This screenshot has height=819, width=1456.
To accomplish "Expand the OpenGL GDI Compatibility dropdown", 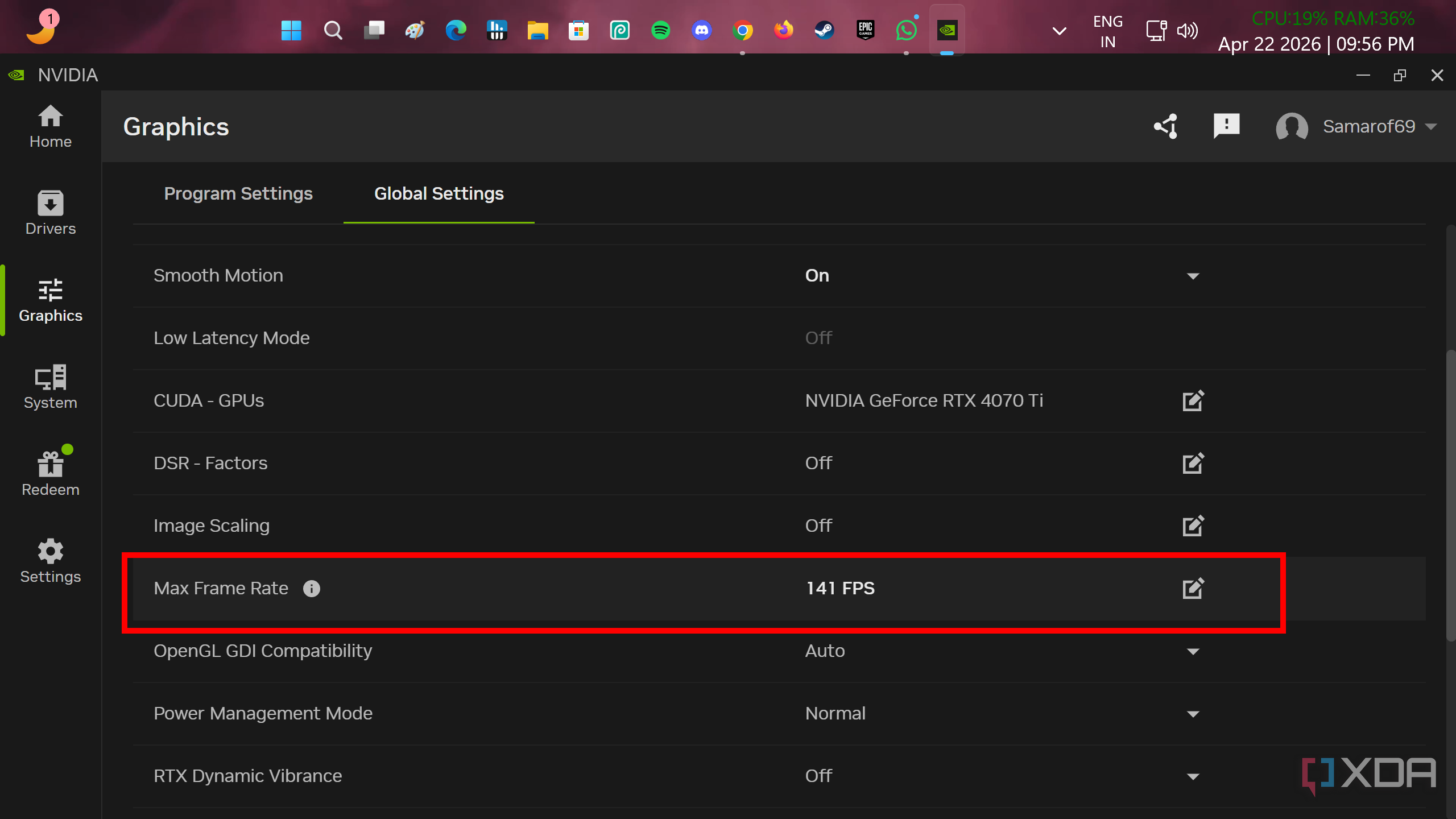I will [1193, 652].
